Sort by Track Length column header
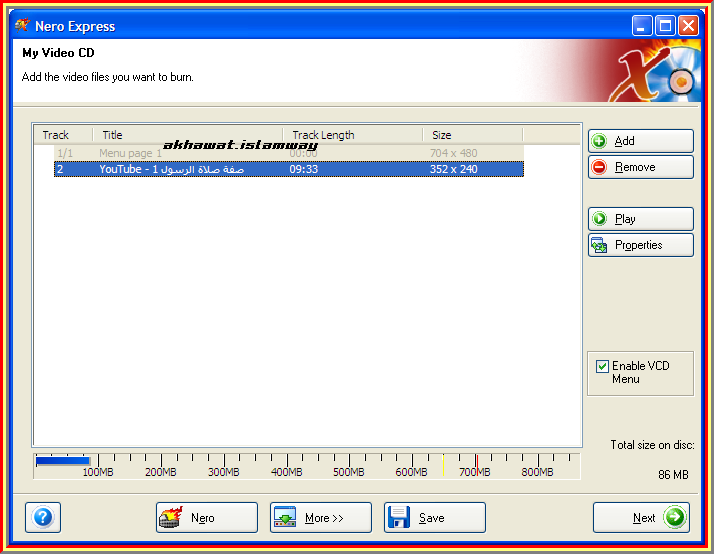The height and width of the screenshot is (554, 714). pos(352,135)
